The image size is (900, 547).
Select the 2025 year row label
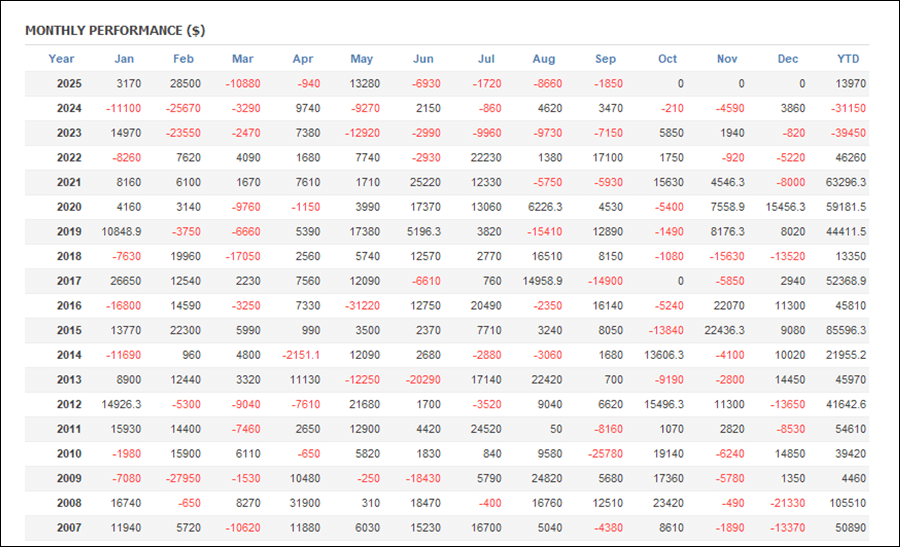[x=68, y=84]
